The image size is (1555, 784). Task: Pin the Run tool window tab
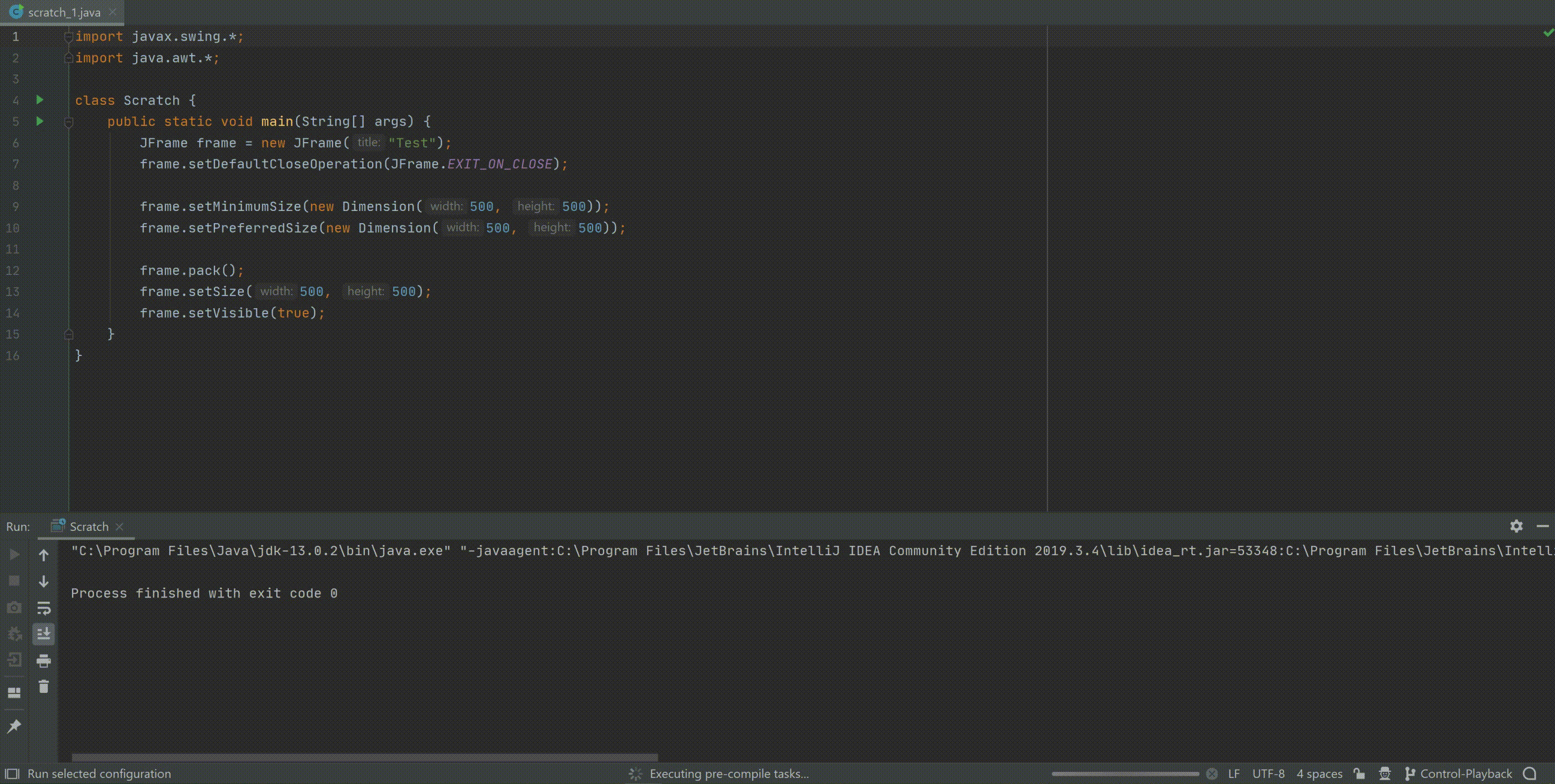tap(14, 726)
